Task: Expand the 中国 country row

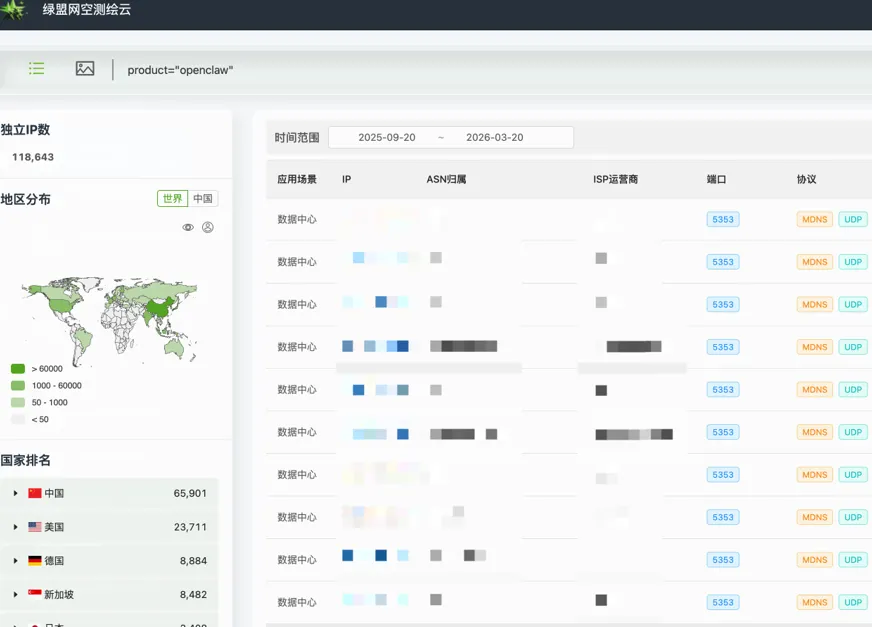Action: pyautogui.click(x=16, y=493)
